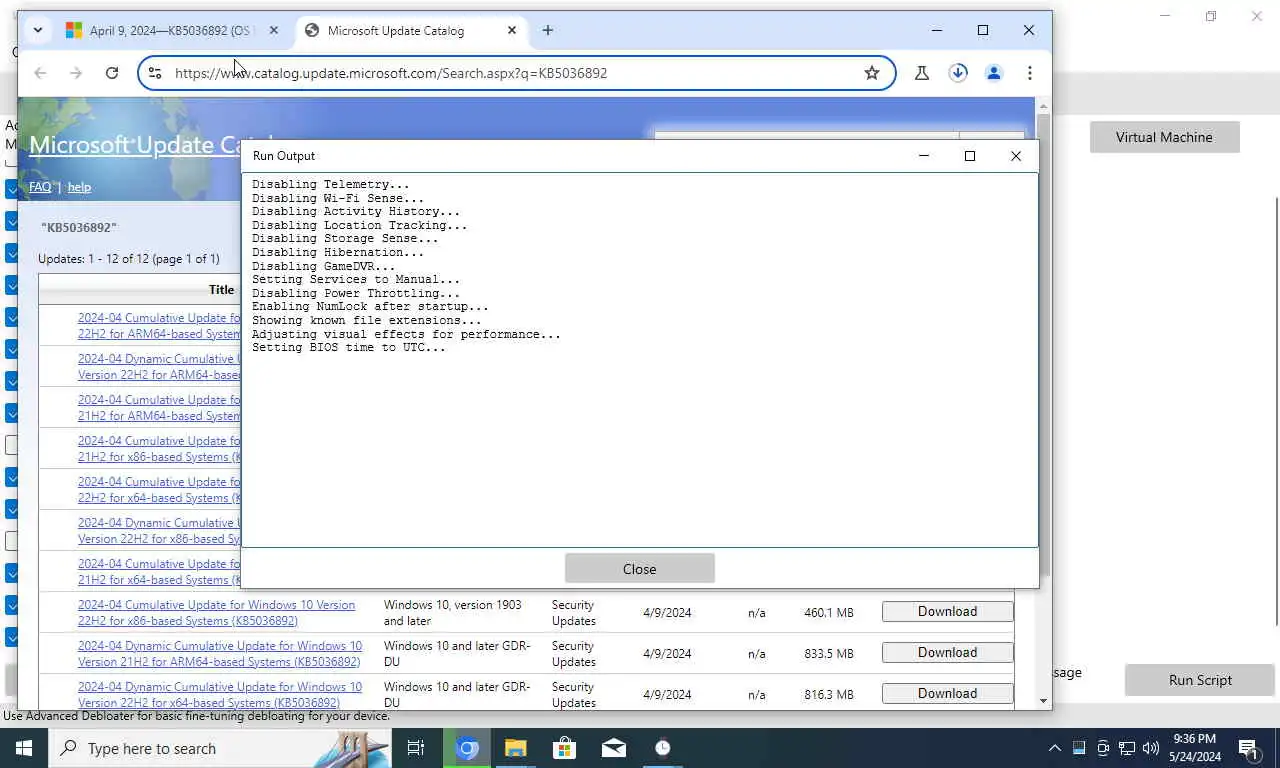This screenshot has width=1280, height=768.
Task: Go back one page in Chrome
Action: click(40, 73)
